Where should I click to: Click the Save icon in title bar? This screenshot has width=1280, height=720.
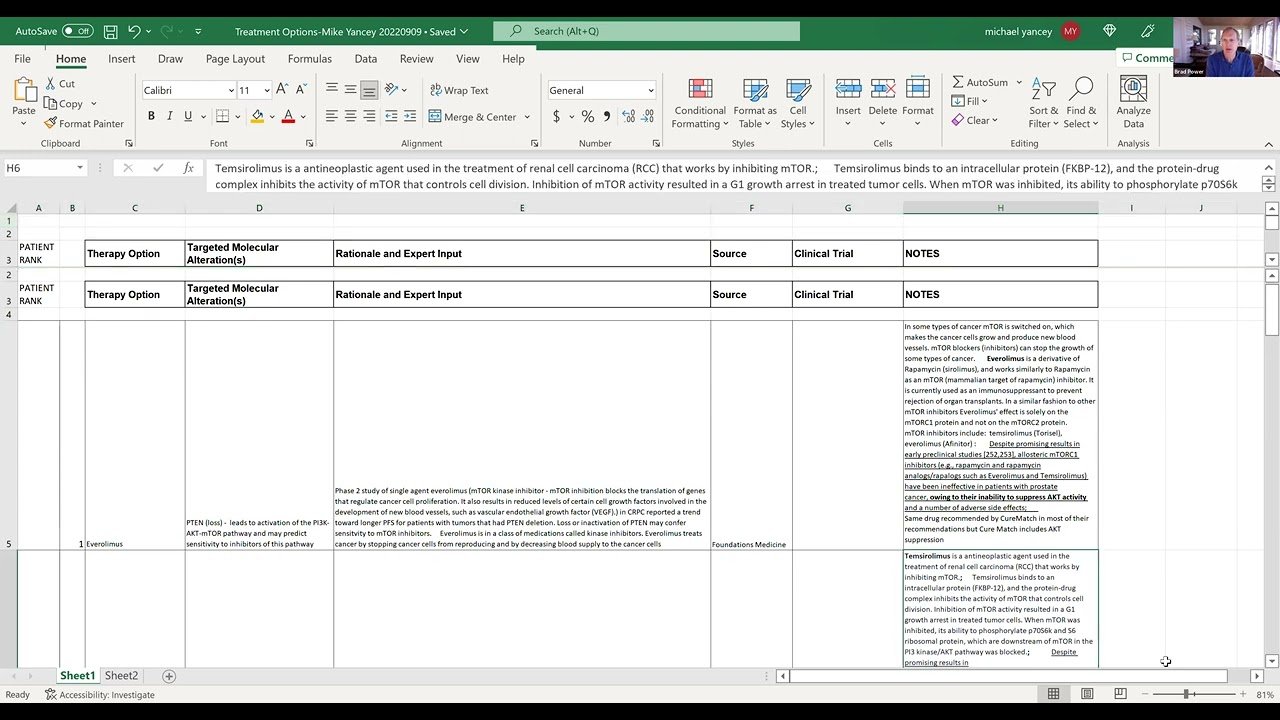click(x=110, y=31)
